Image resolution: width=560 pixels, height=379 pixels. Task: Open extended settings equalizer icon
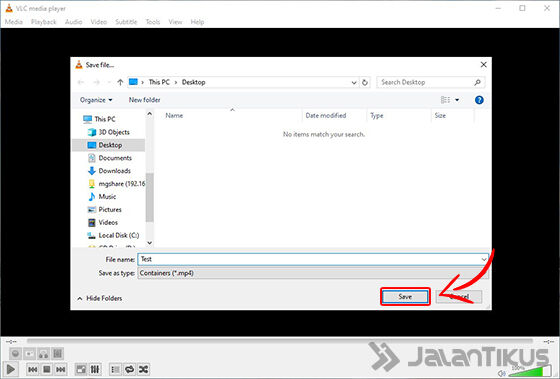pos(95,369)
